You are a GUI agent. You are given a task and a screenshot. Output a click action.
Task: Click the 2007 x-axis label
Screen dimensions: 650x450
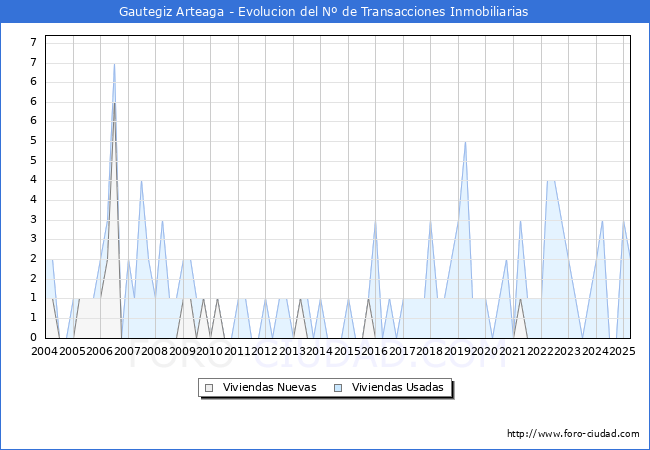(127, 351)
